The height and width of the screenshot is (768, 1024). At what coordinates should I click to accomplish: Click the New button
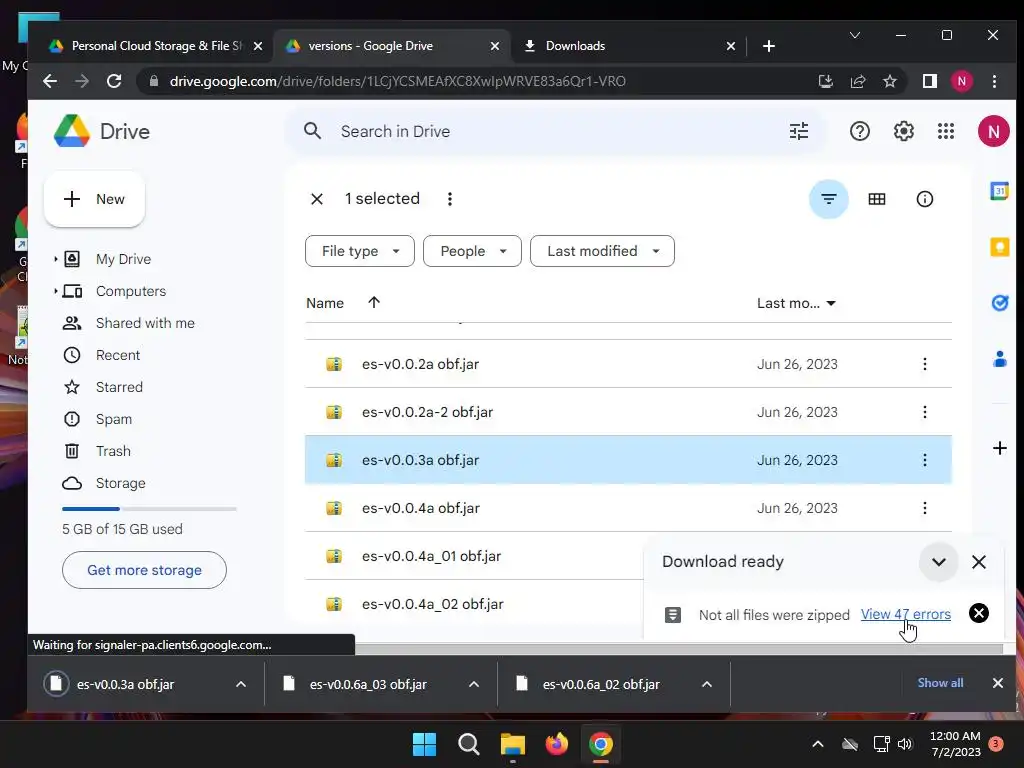pos(95,199)
